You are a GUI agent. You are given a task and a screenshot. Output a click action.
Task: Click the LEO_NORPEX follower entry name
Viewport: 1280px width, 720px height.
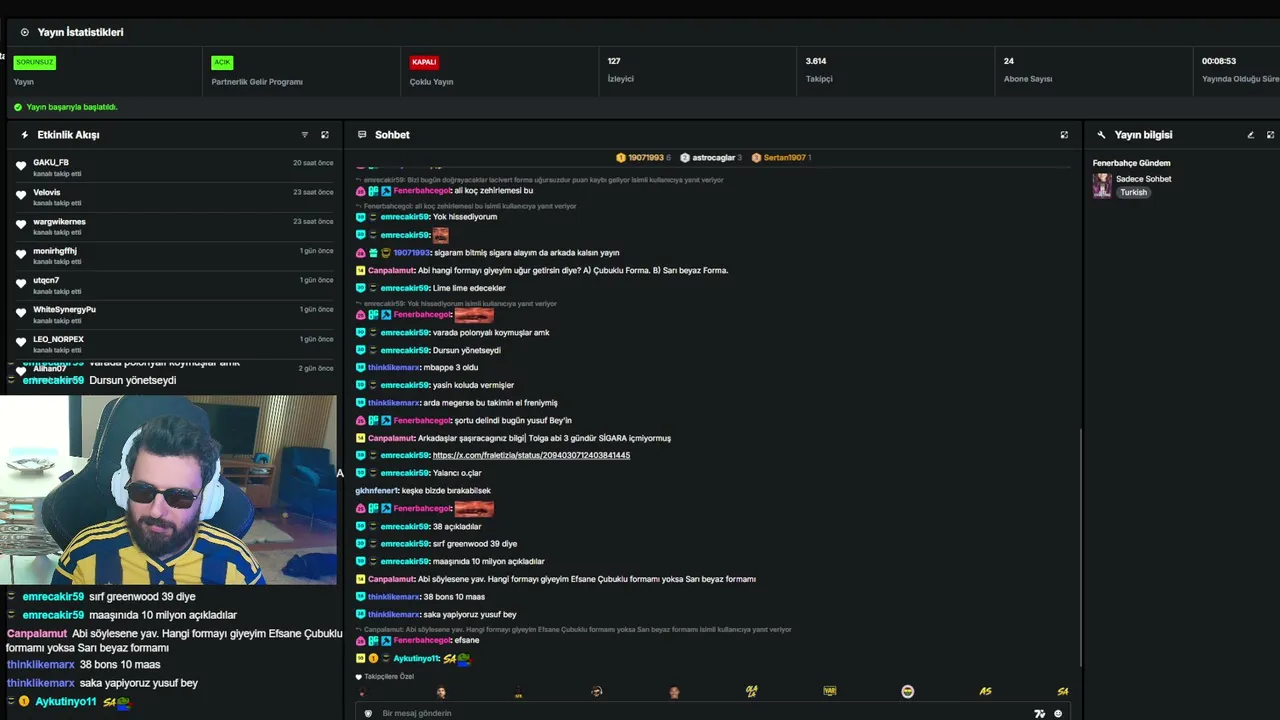(x=58, y=339)
